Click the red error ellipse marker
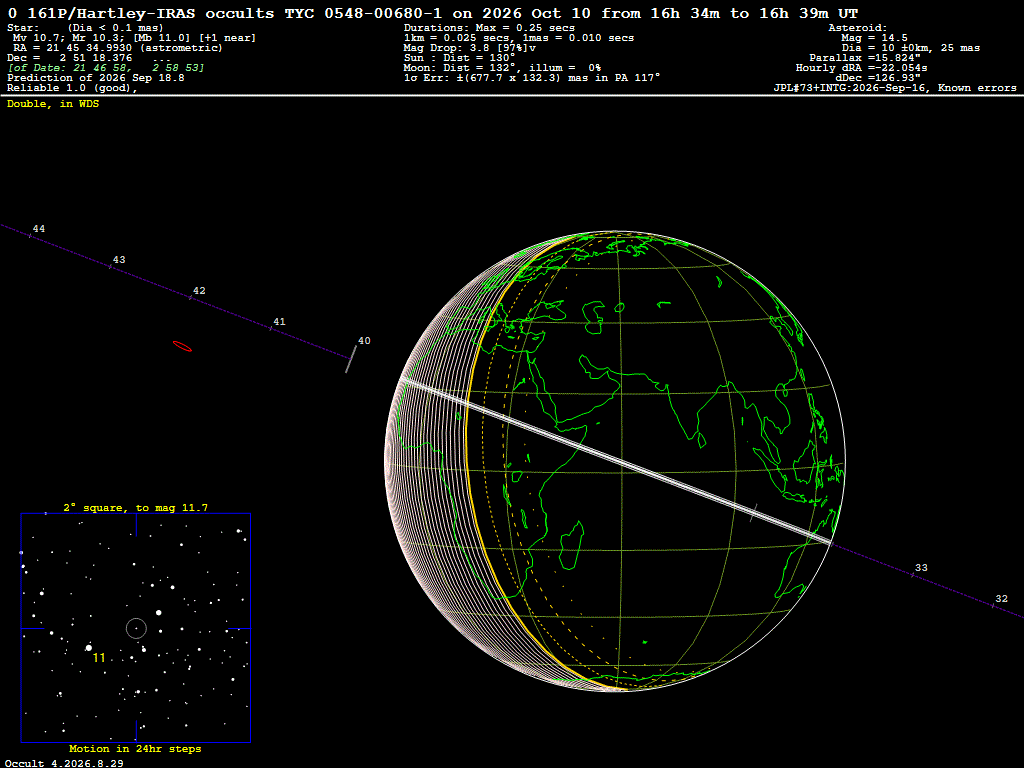This screenshot has width=1024, height=768. tap(182, 346)
